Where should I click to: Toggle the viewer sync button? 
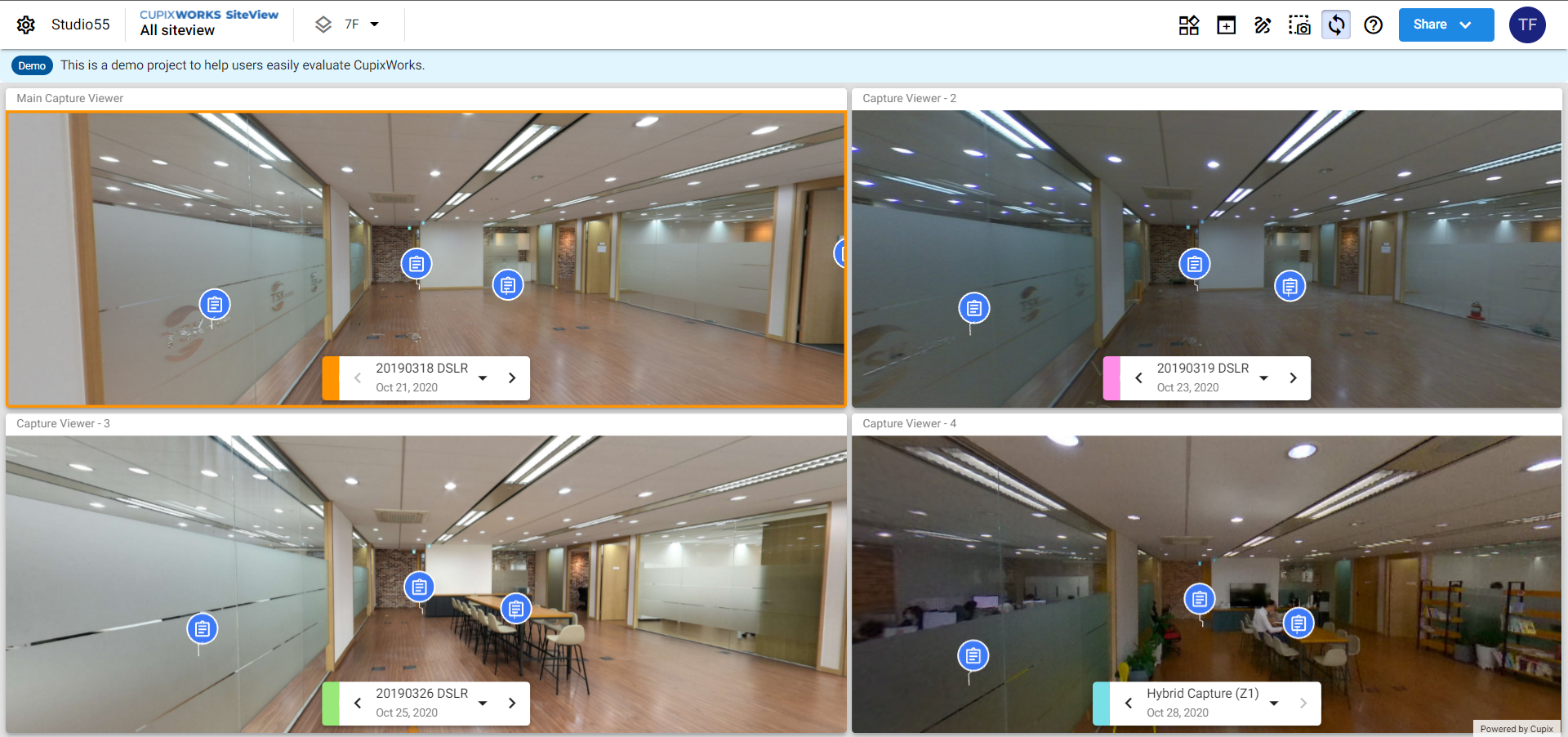[1336, 25]
